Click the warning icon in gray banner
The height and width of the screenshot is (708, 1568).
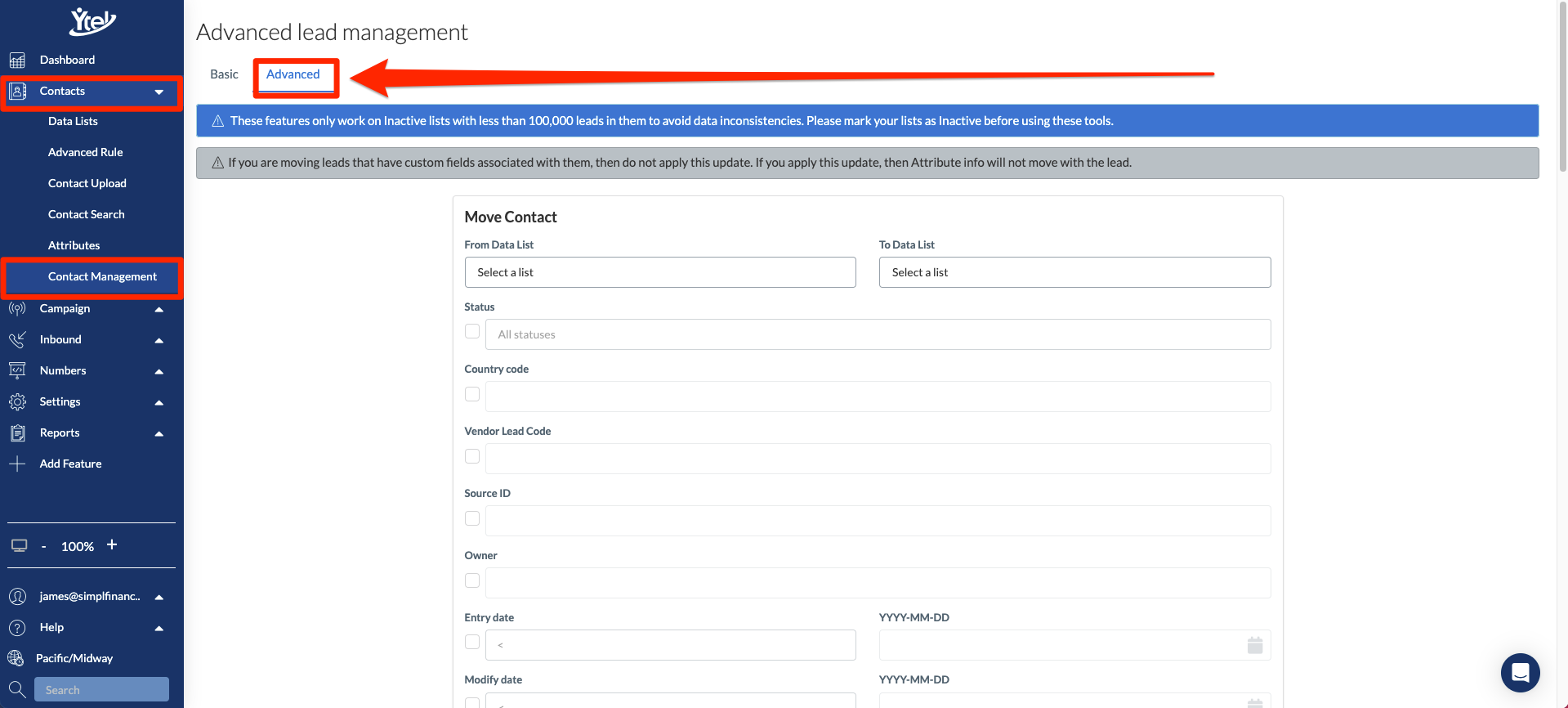click(218, 163)
